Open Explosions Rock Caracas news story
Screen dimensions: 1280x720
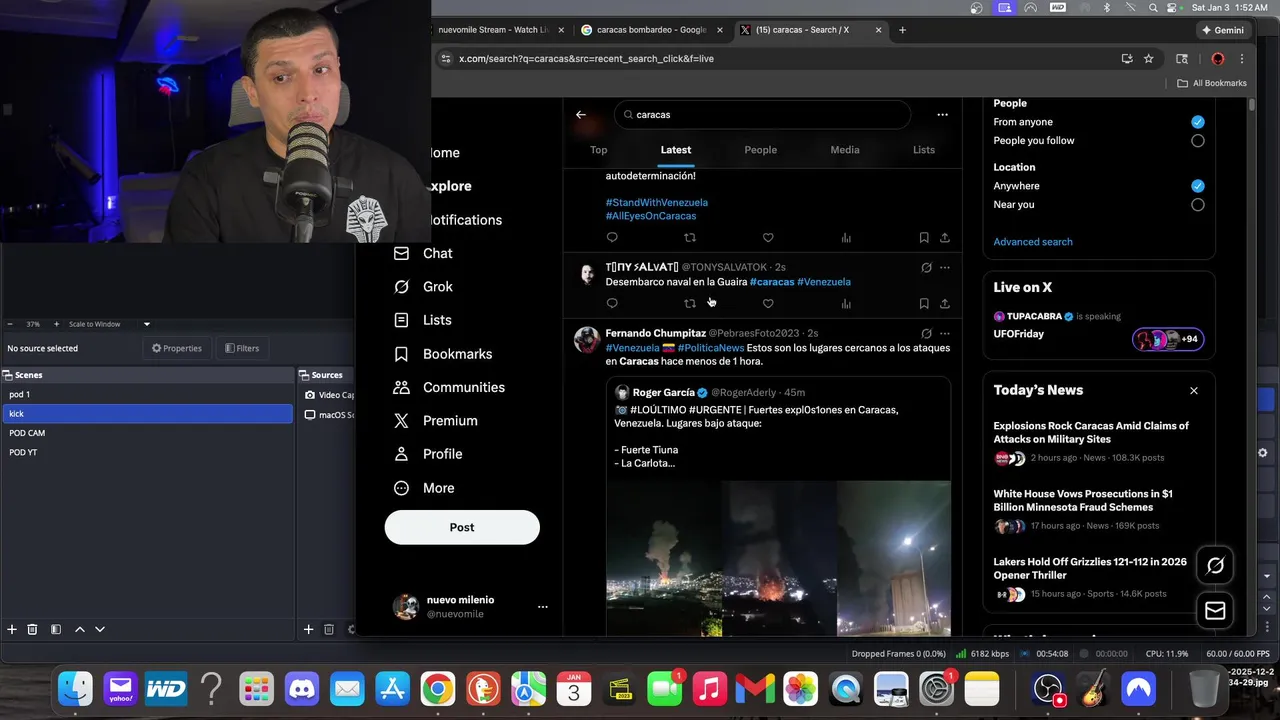1091,432
